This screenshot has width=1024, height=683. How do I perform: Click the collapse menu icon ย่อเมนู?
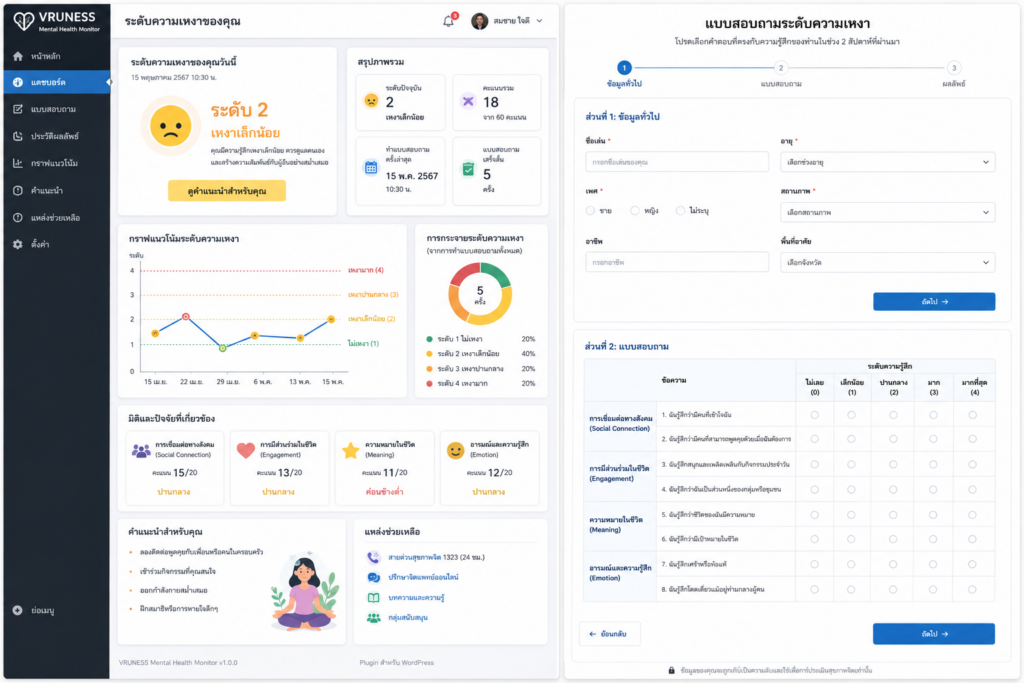(18, 610)
